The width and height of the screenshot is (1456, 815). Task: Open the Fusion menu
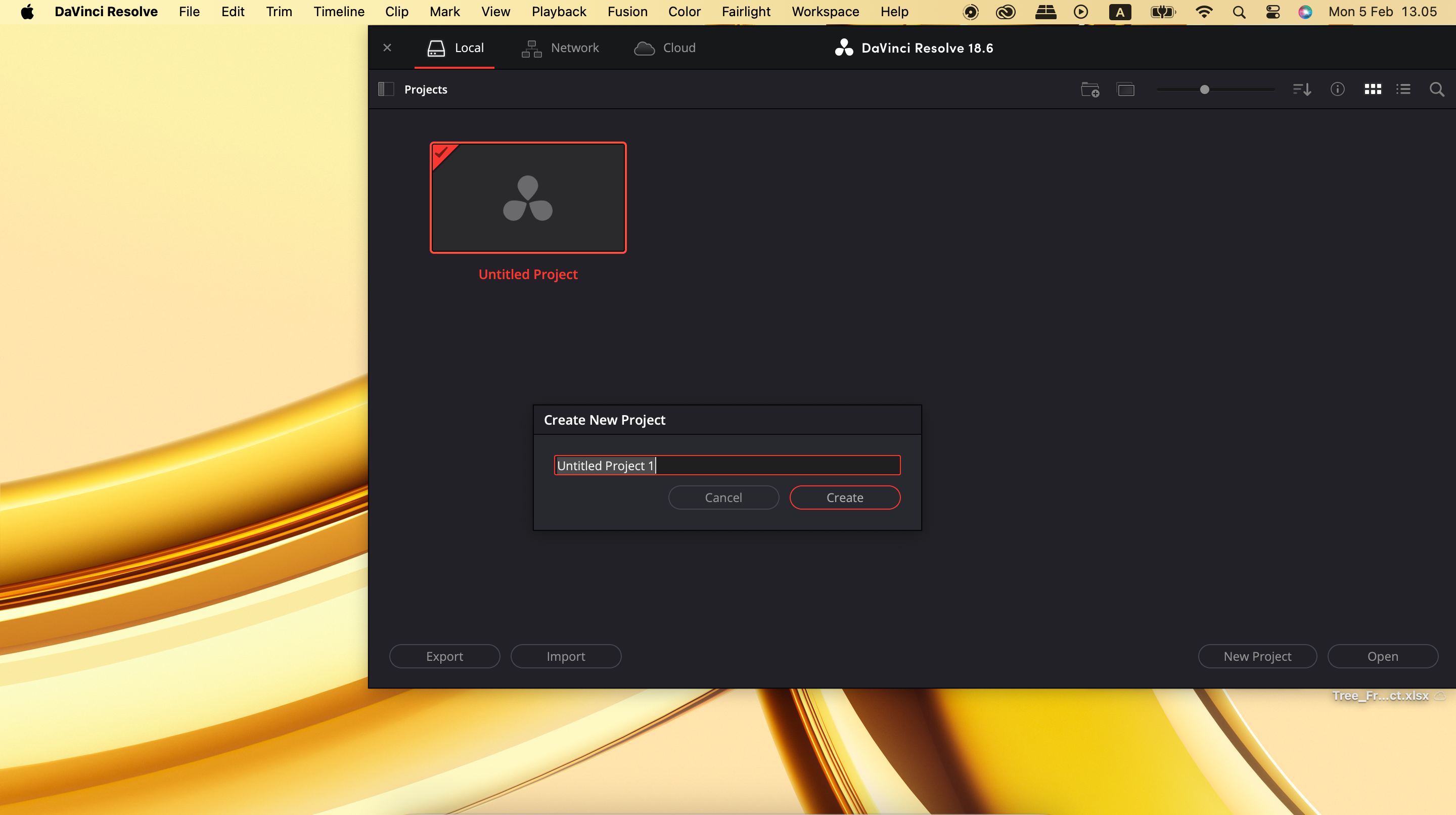coord(628,11)
